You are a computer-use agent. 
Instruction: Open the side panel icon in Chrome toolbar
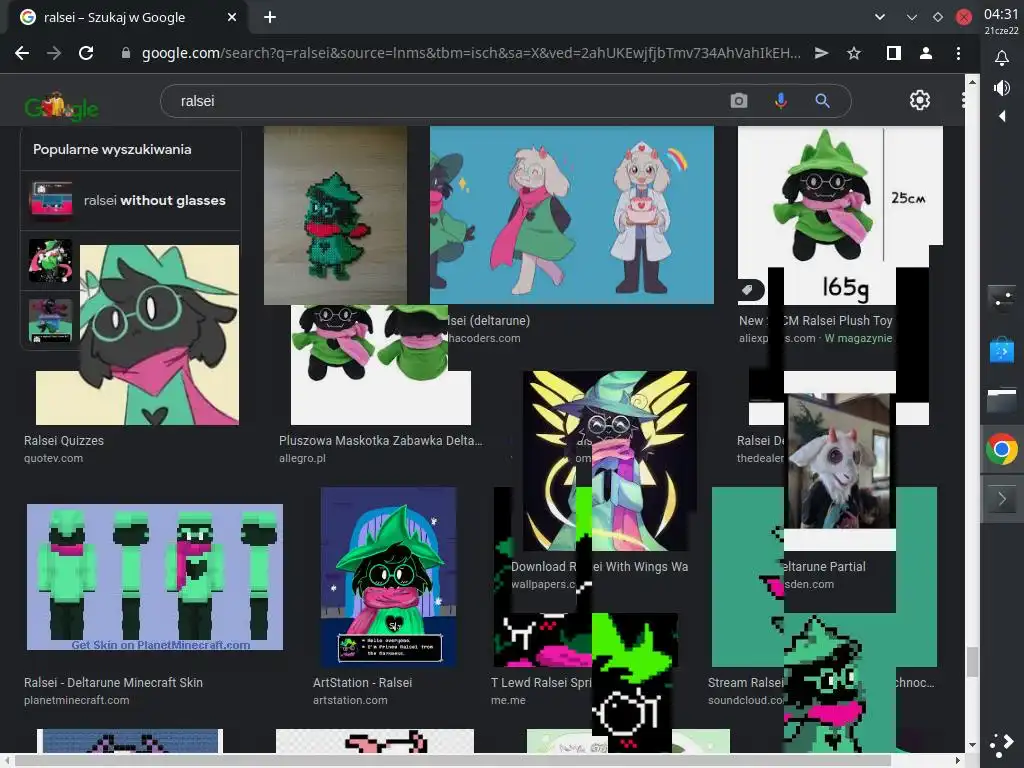[893, 54]
